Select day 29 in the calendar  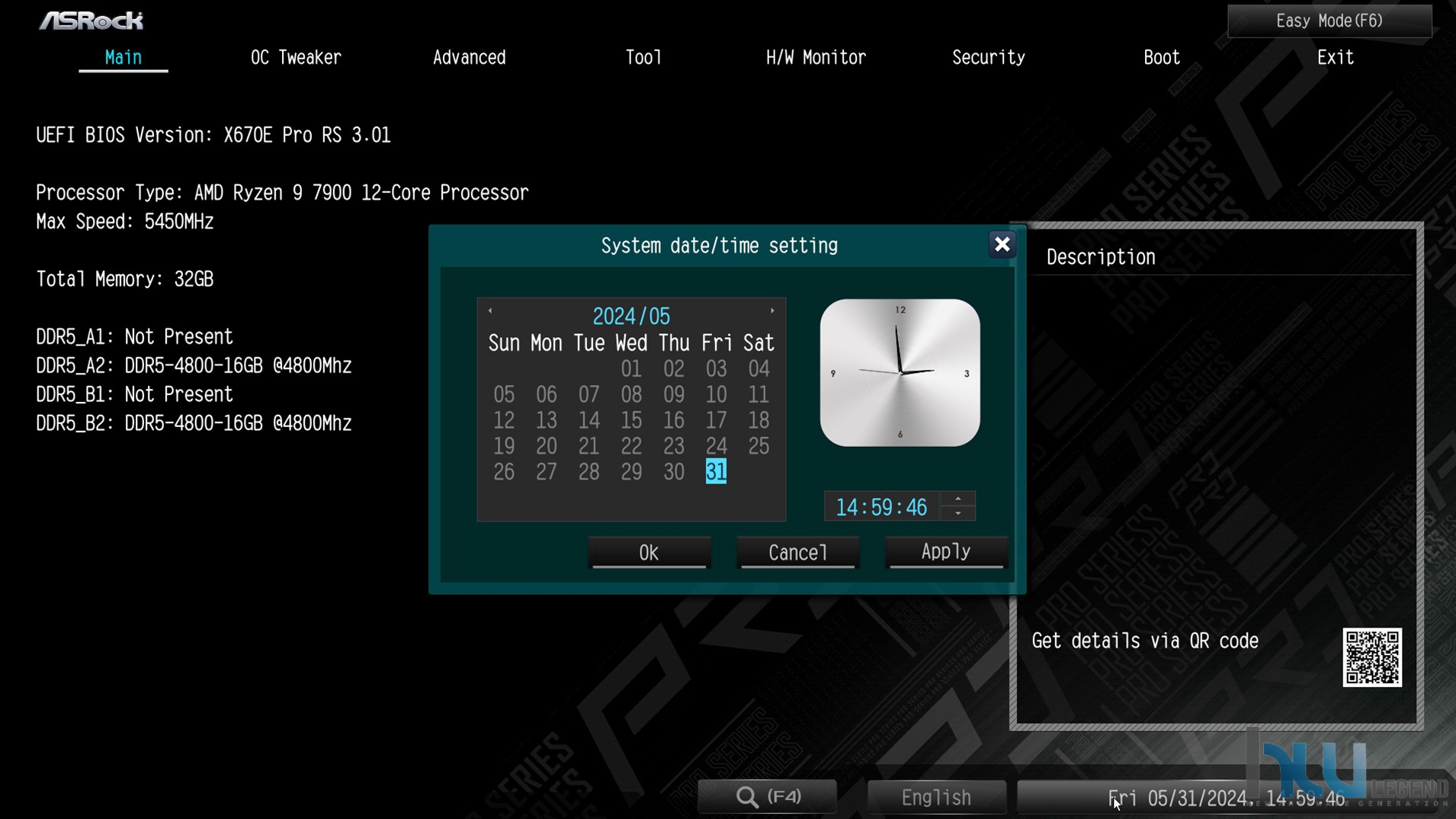[x=631, y=472]
